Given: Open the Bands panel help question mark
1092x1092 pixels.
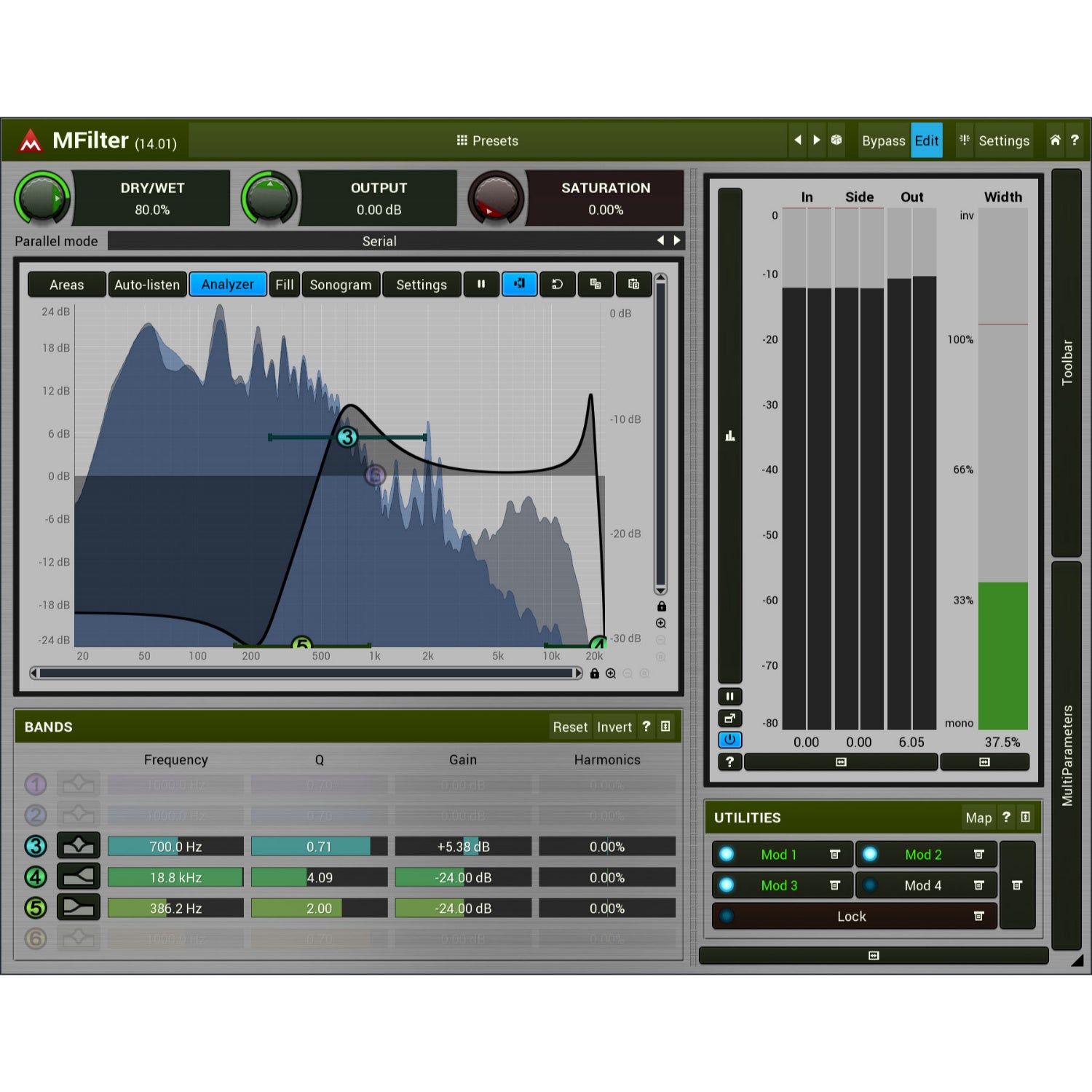Looking at the screenshot, I should [x=646, y=726].
